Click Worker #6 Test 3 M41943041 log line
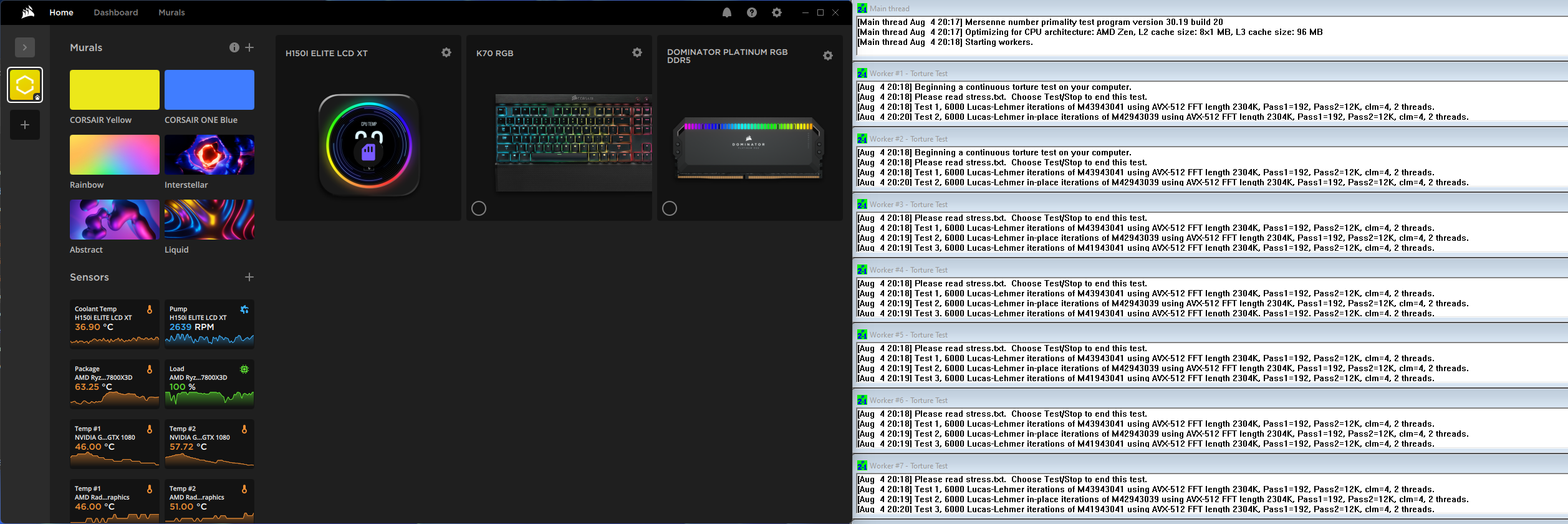This screenshot has height=524, width=1568. pos(1146,444)
